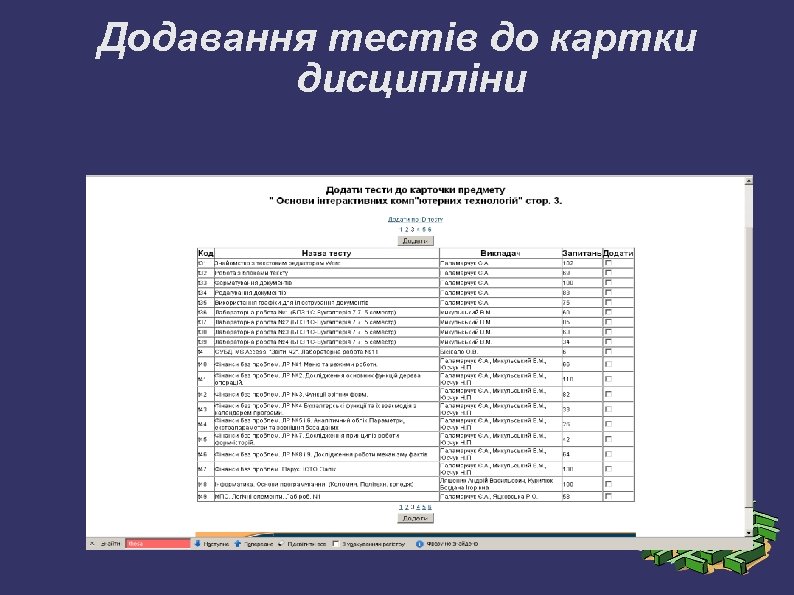Click the Підсвітити все highlighter icon

pos(282,543)
